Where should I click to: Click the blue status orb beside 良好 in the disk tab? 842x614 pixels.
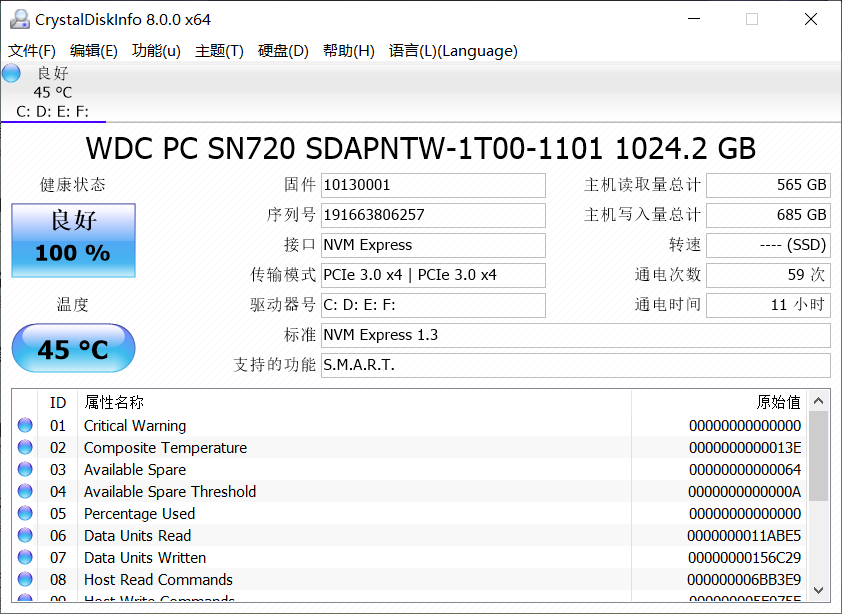tap(11, 73)
